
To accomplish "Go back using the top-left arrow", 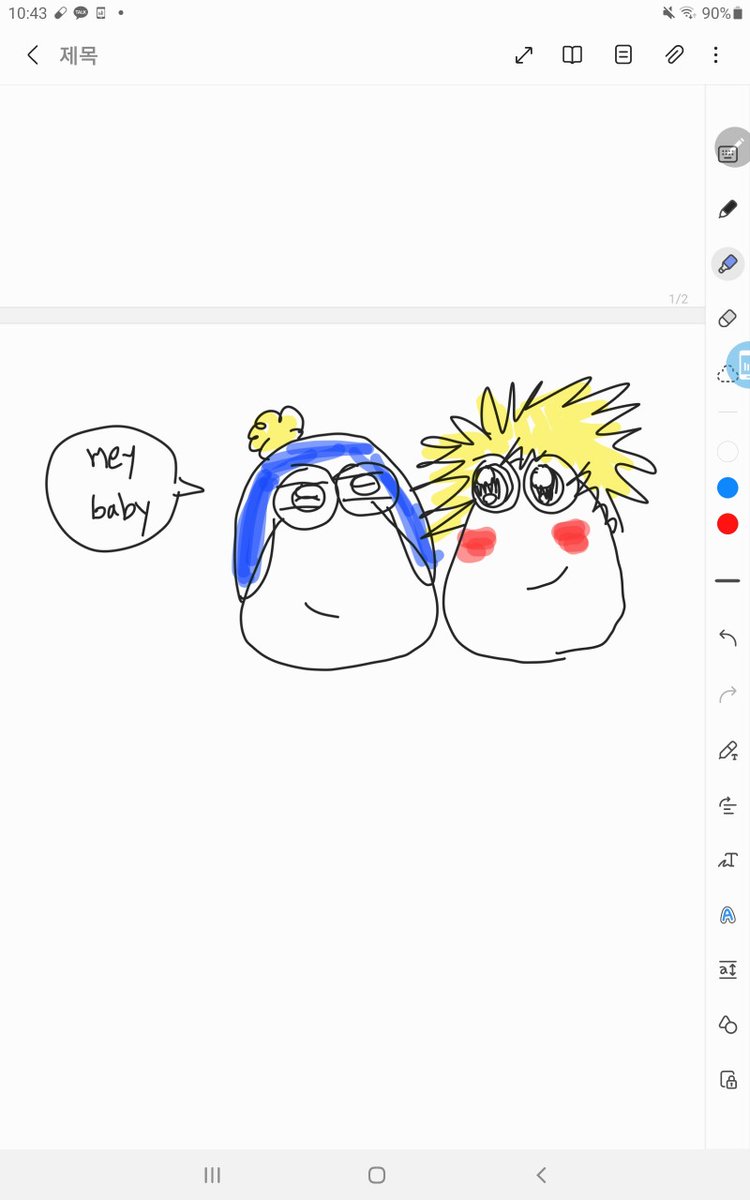I will pyautogui.click(x=32, y=56).
